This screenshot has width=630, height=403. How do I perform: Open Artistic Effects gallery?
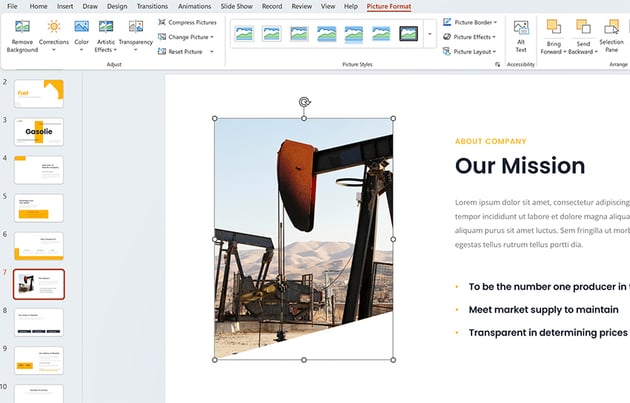[106, 27]
